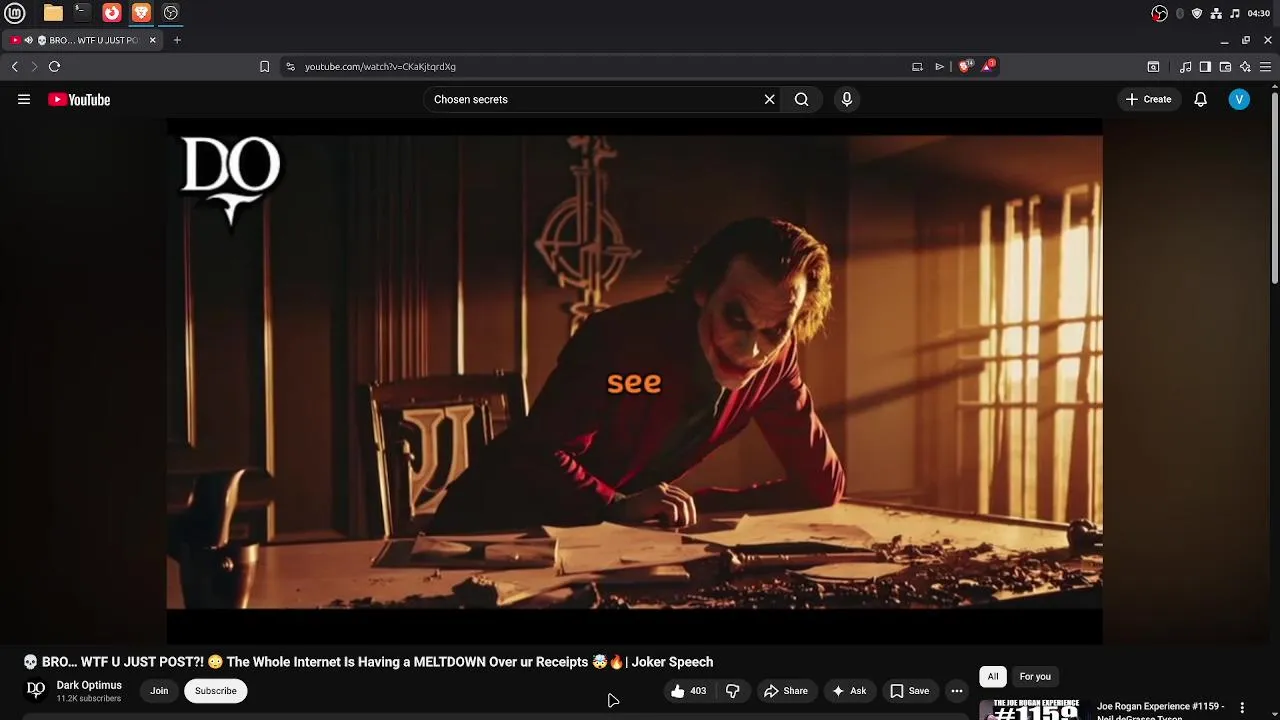Expand the YouTube guide hamburger menu

point(24,99)
